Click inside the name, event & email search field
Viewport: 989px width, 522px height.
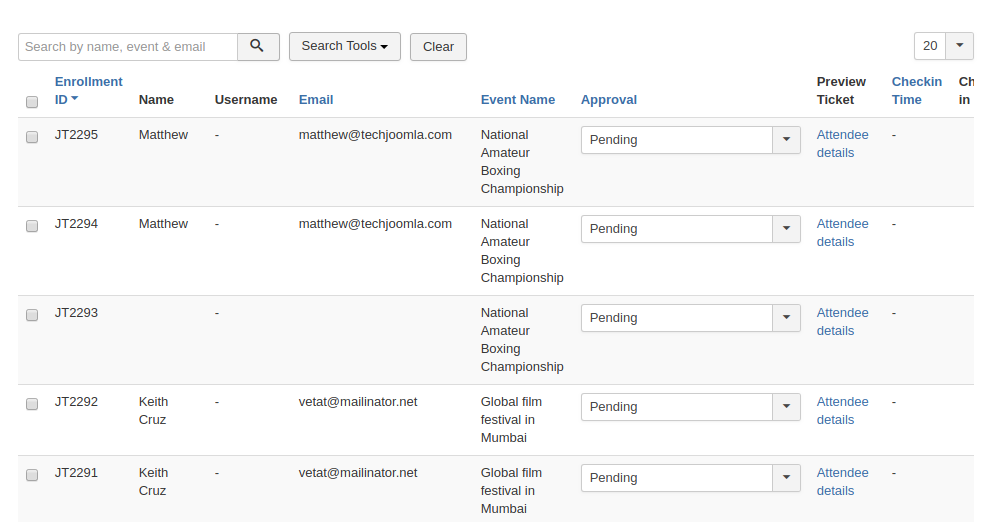click(128, 47)
